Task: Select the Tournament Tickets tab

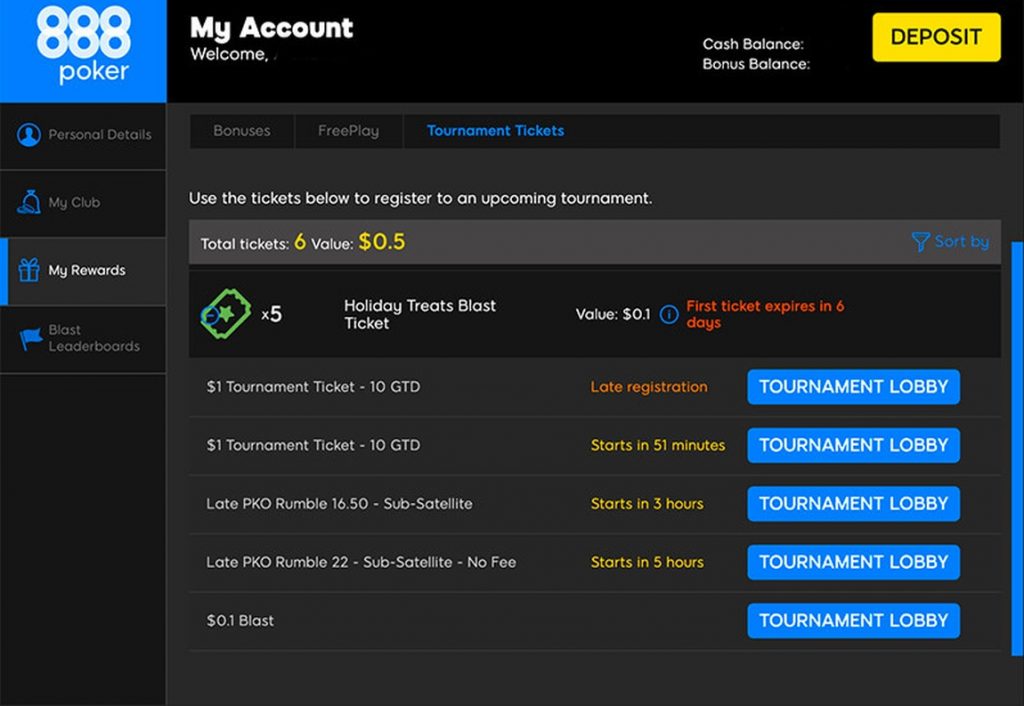Action: 495,131
